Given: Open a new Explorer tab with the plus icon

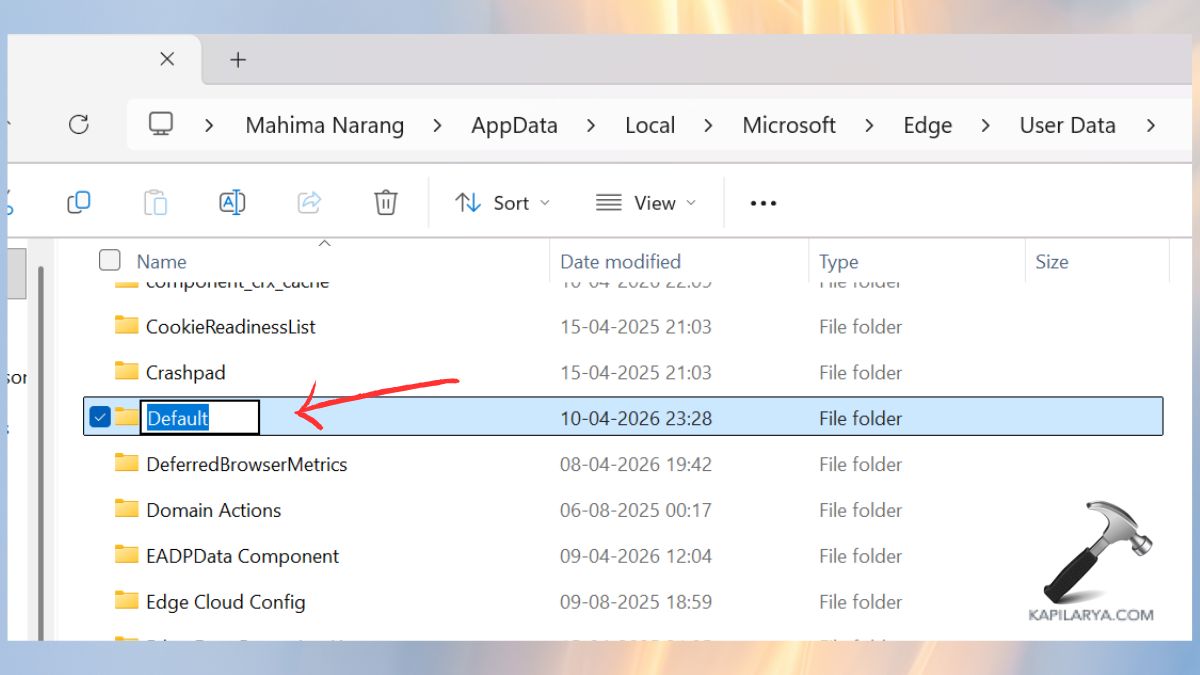Looking at the screenshot, I should [x=238, y=59].
